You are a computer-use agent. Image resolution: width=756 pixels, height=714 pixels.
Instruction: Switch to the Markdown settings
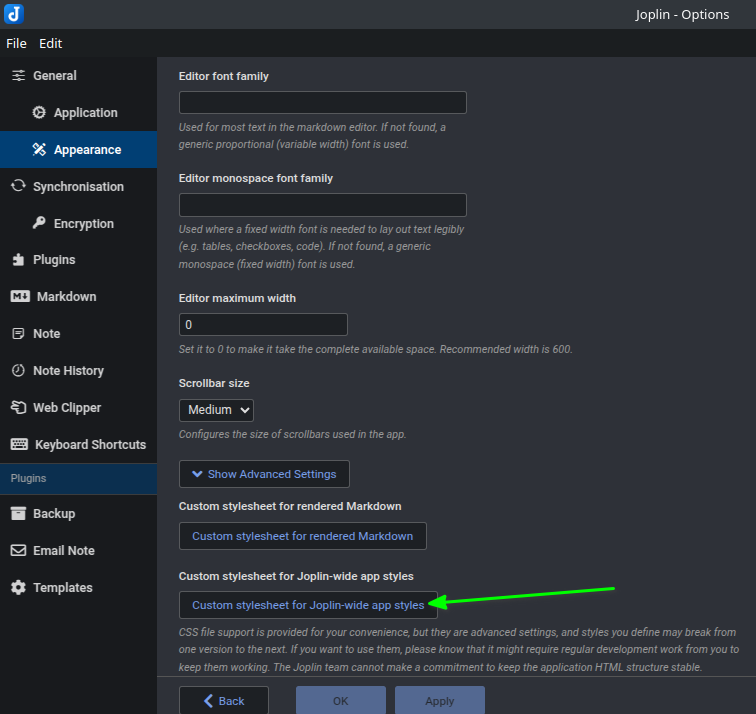(78, 296)
